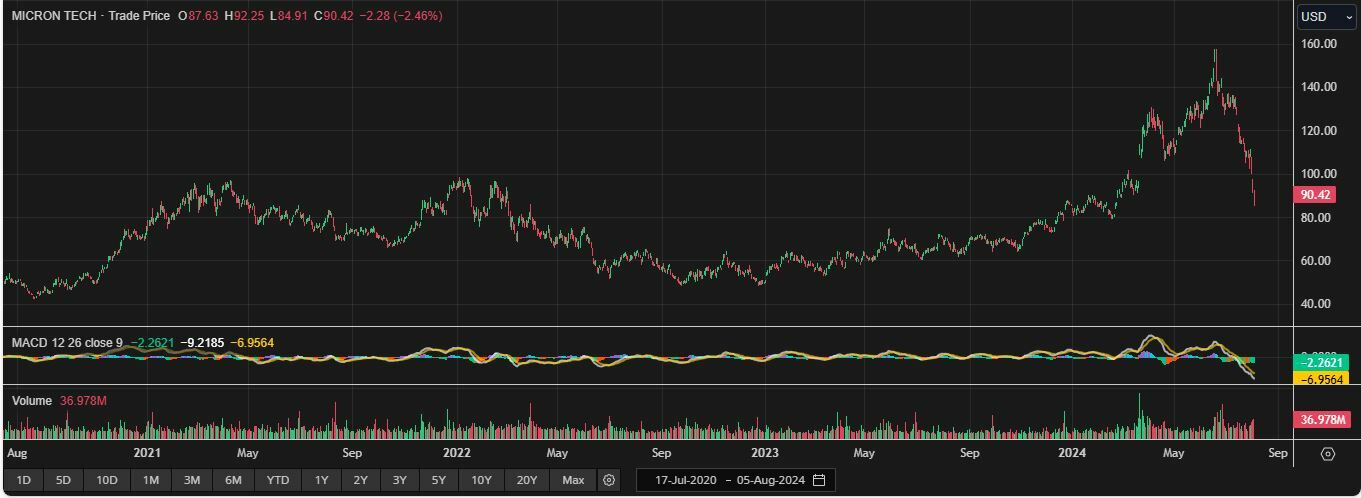Click the 120.00 price axis label

(x=1319, y=131)
